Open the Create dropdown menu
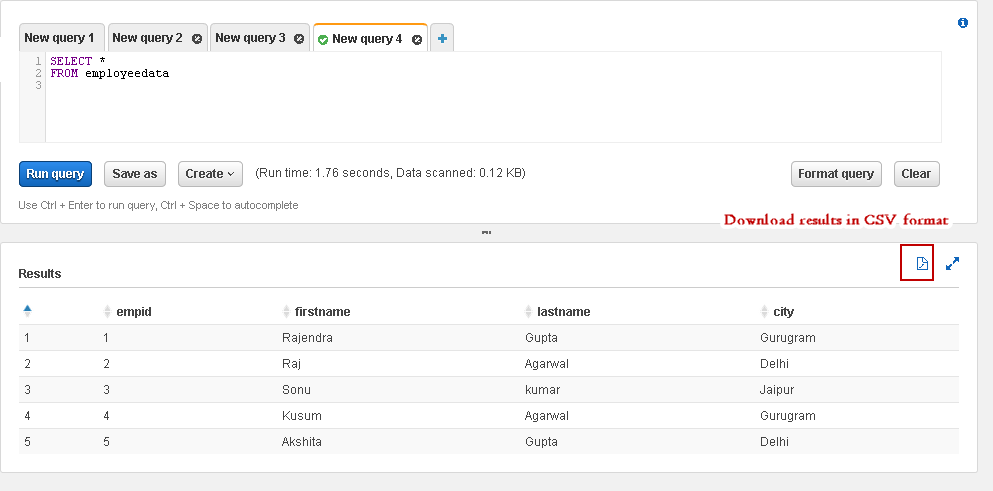Screen dimensions: 993x491 point(210,174)
